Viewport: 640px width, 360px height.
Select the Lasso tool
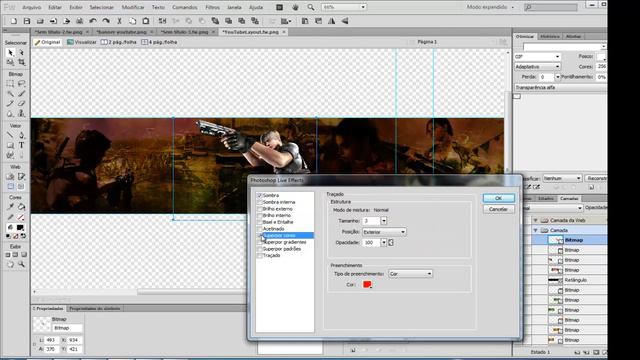pyautogui.click(x=21, y=84)
